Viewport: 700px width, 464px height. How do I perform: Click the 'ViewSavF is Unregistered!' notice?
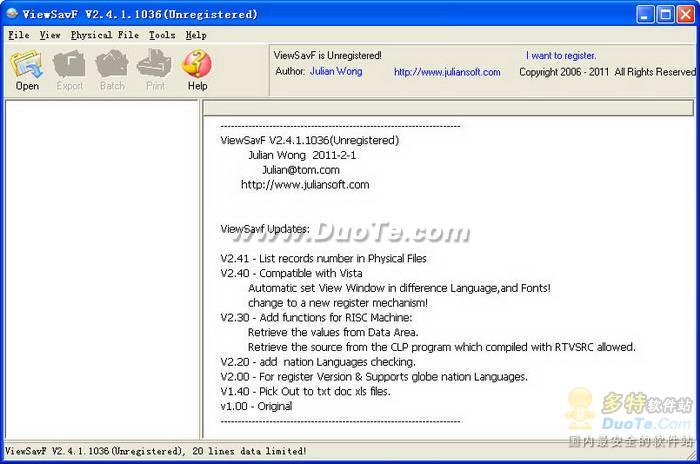[327, 55]
